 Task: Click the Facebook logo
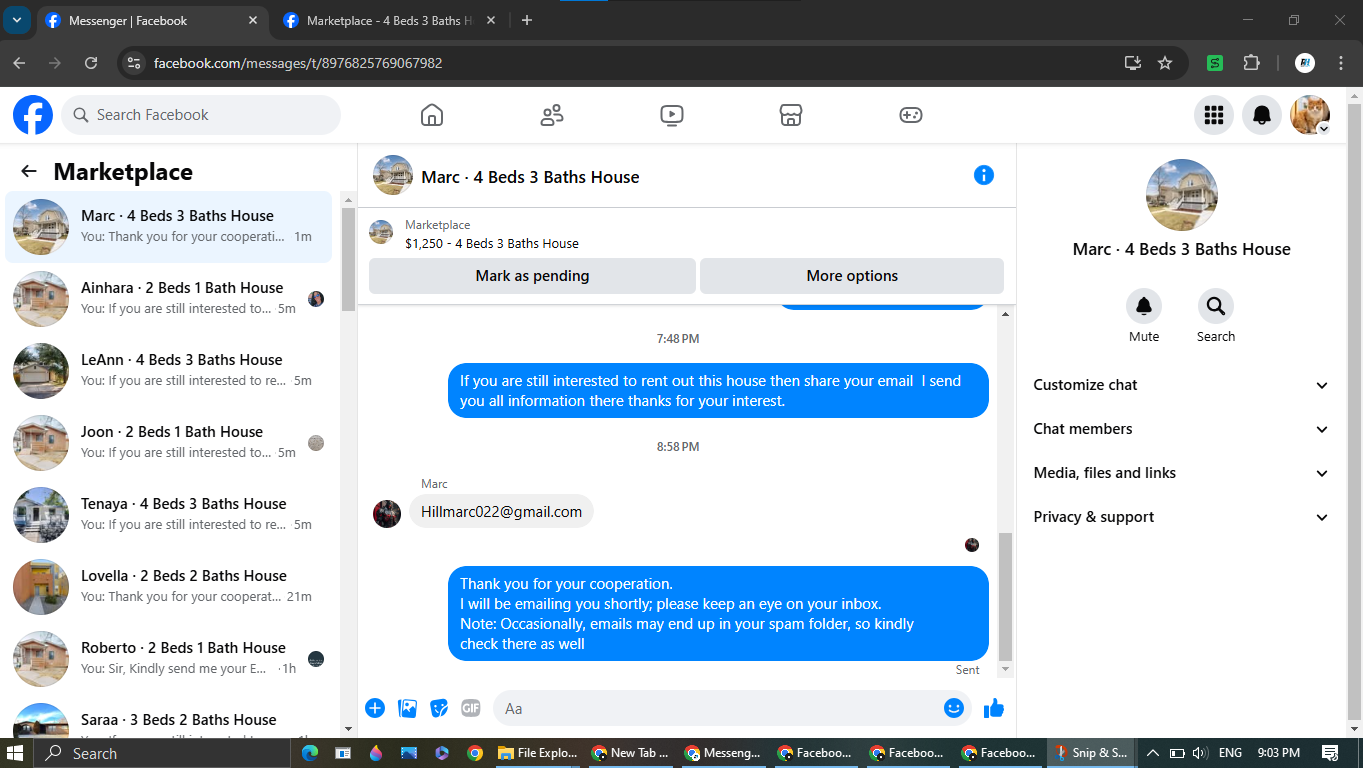click(33, 115)
